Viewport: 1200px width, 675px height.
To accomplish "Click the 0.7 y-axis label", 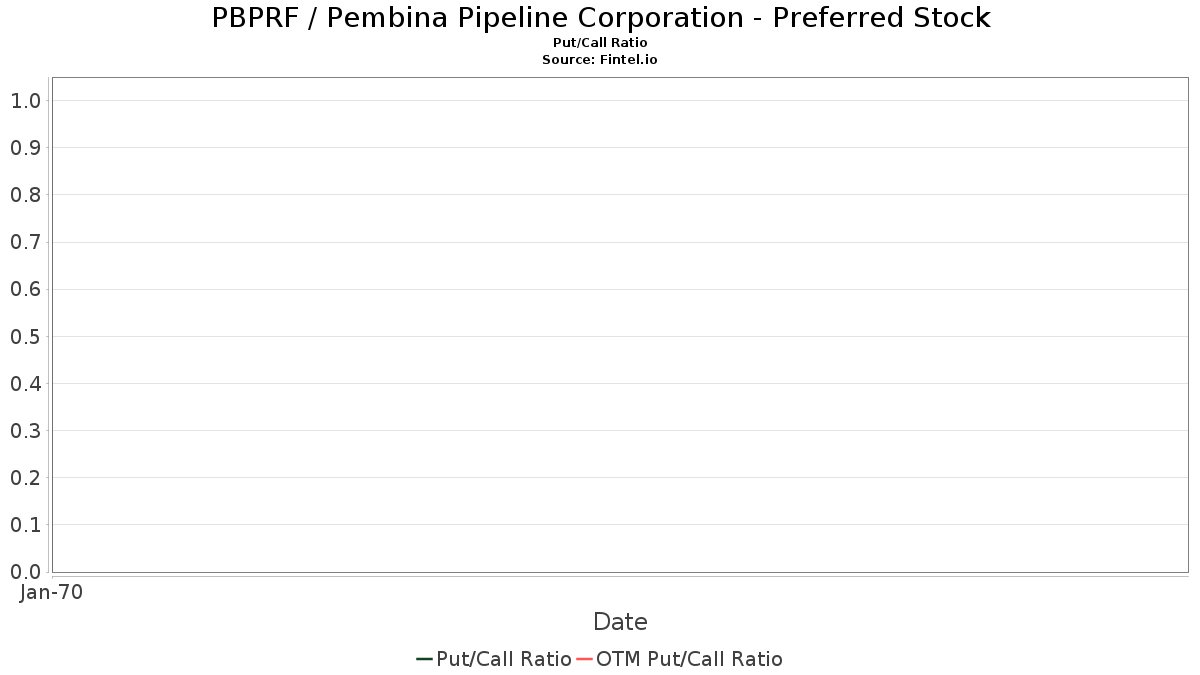I will point(25,242).
